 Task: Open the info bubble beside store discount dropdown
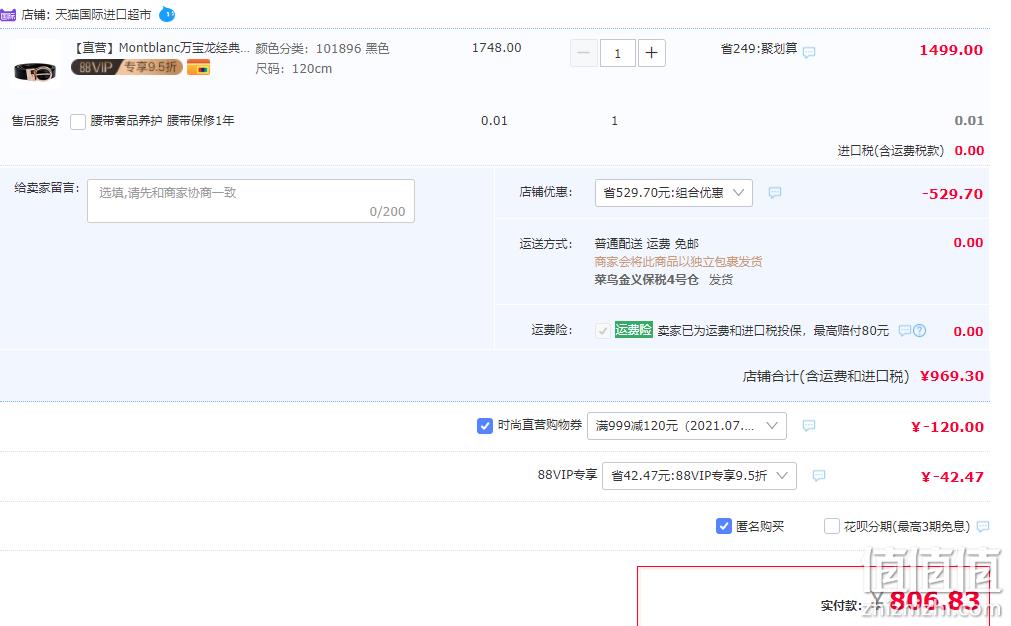pyautogui.click(x=775, y=193)
